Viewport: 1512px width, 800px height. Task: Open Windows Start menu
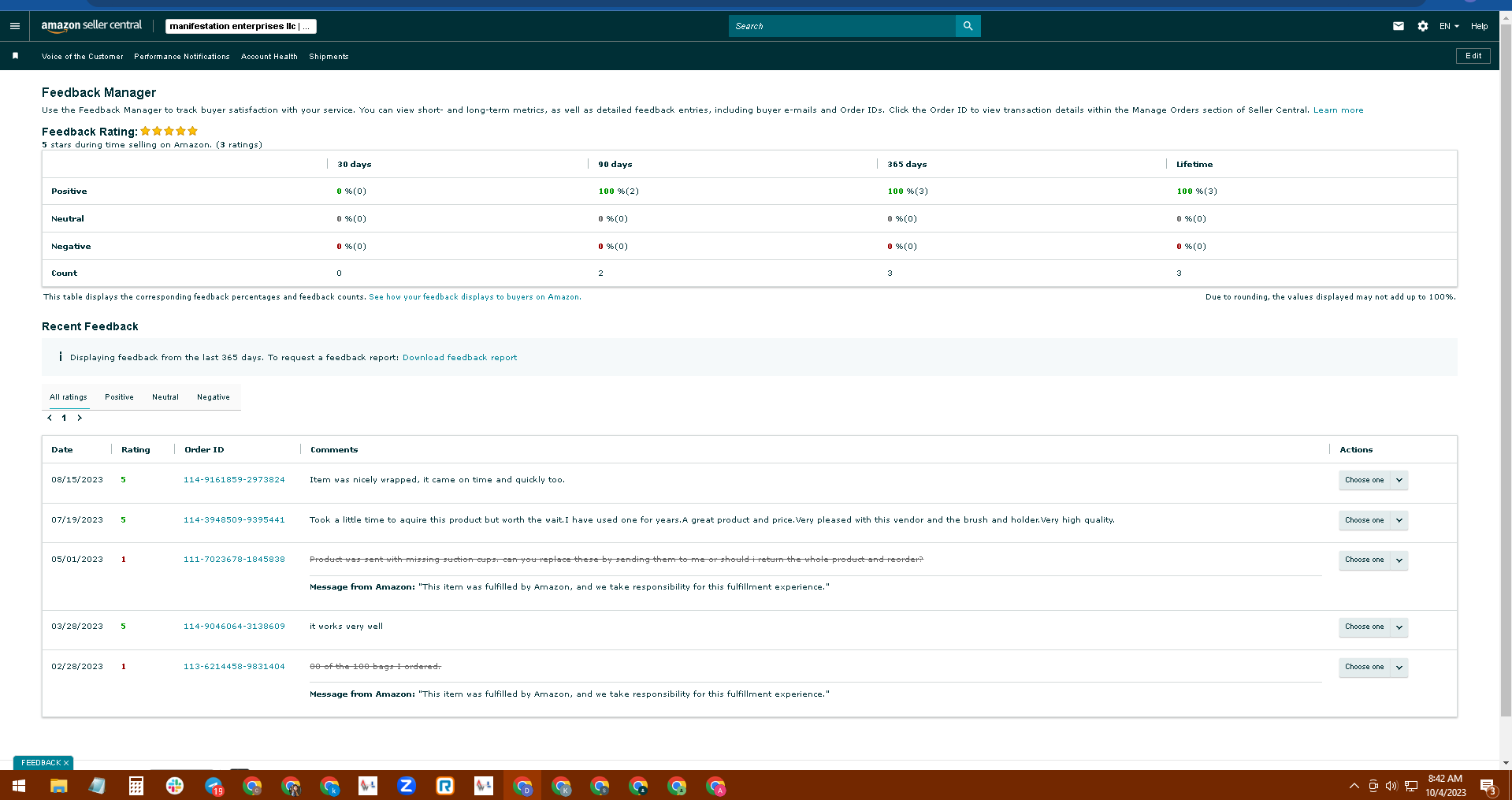[19, 786]
